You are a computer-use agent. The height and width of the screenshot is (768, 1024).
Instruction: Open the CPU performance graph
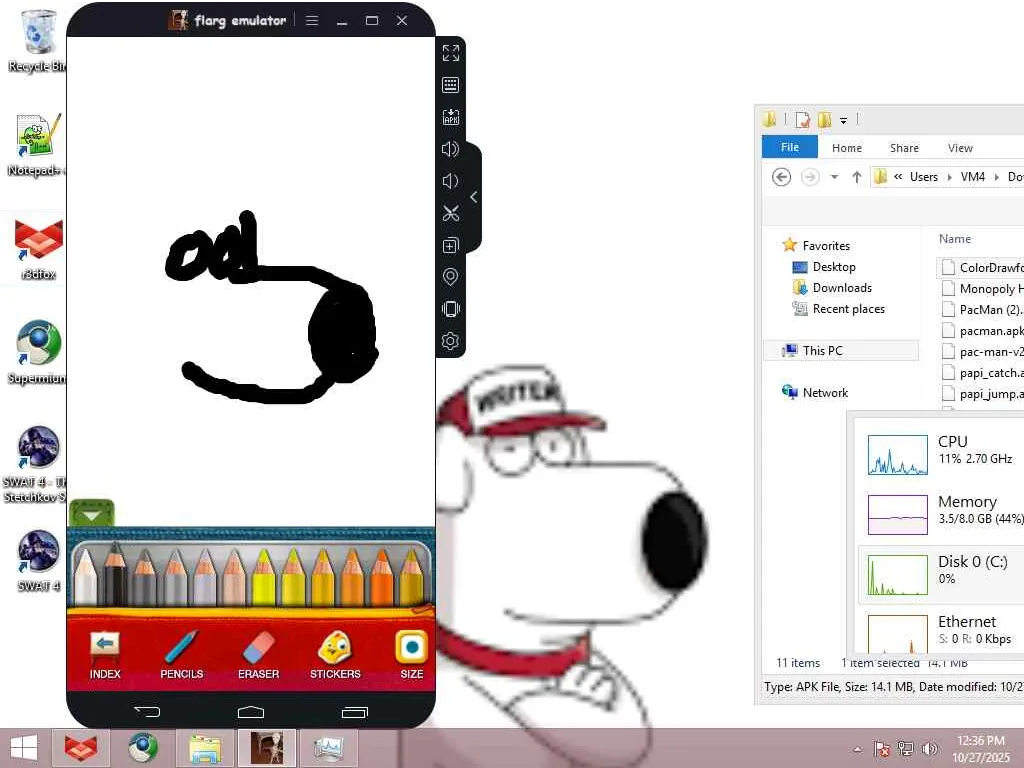coord(940,454)
